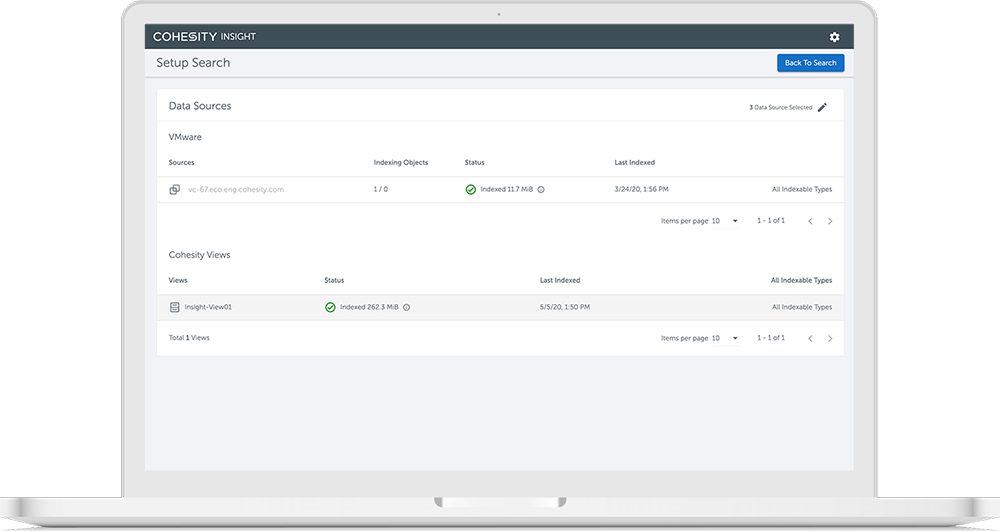Open settings via the gear icon
The width and height of the screenshot is (1000, 531).
[834, 37]
